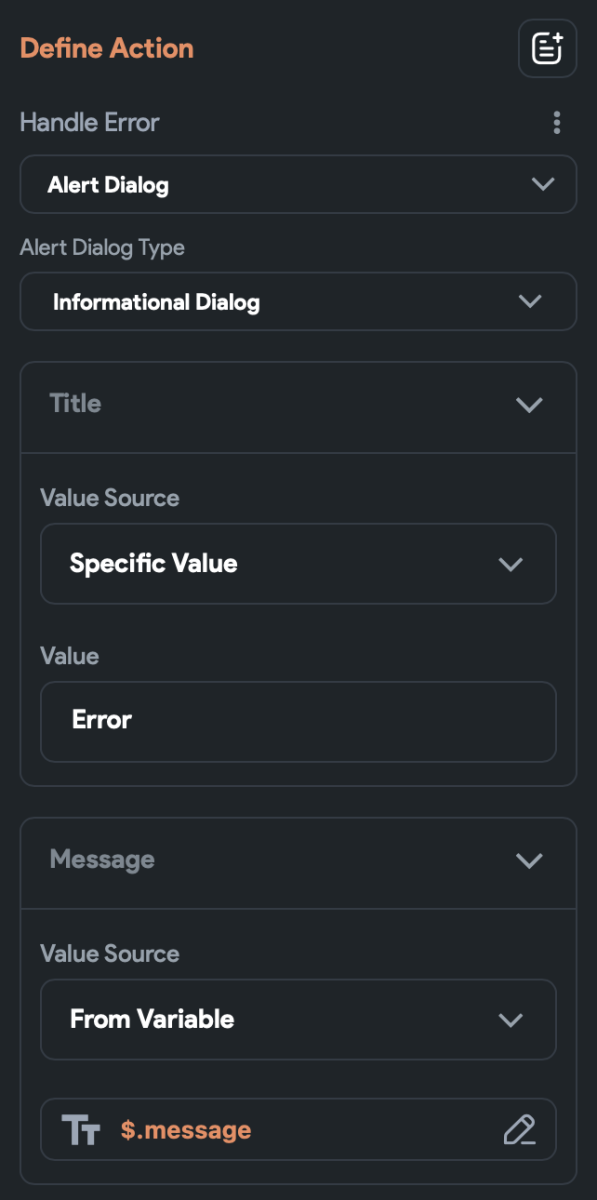Click the chevron inside the Alert Dialog selector
The width and height of the screenshot is (597, 1200).
point(543,184)
